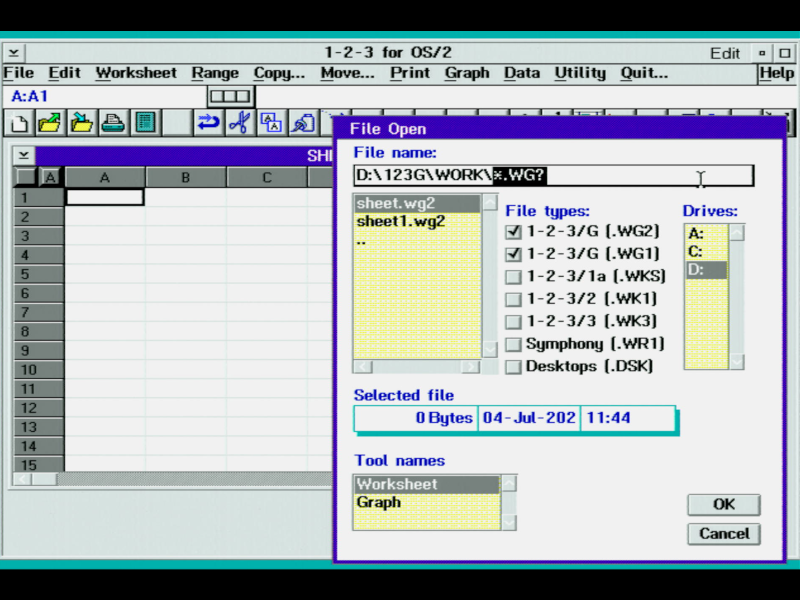Viewport: 800px width, 600px height.
Task: Click column header C in the worksheet
Action: [267, 178]
